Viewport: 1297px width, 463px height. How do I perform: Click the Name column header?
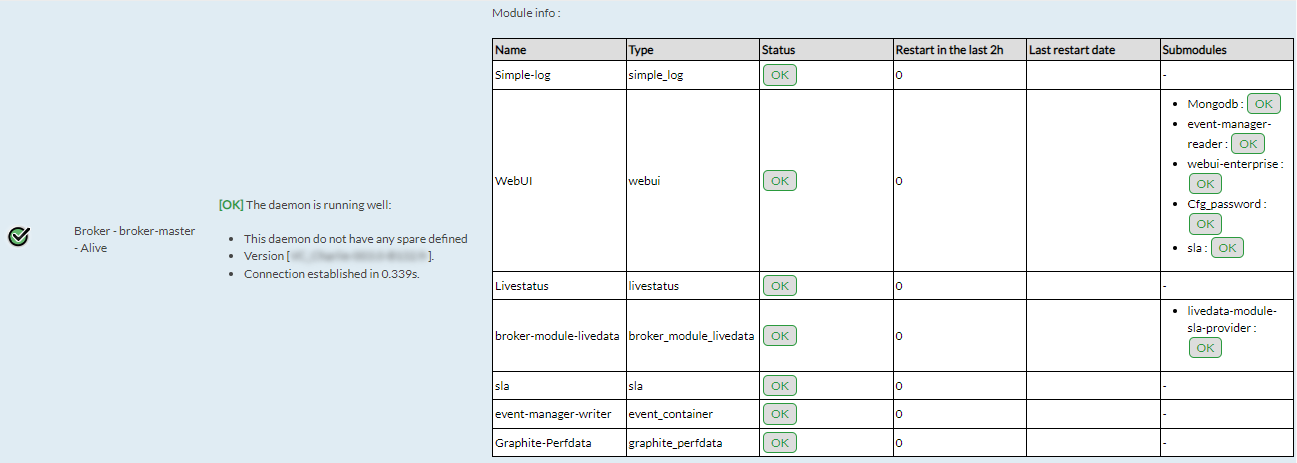511,50
